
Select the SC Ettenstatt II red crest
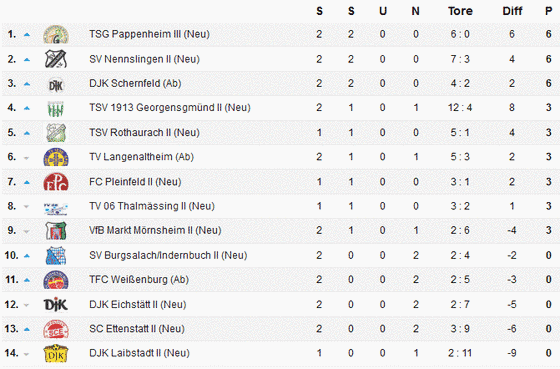tap(56, 329)
